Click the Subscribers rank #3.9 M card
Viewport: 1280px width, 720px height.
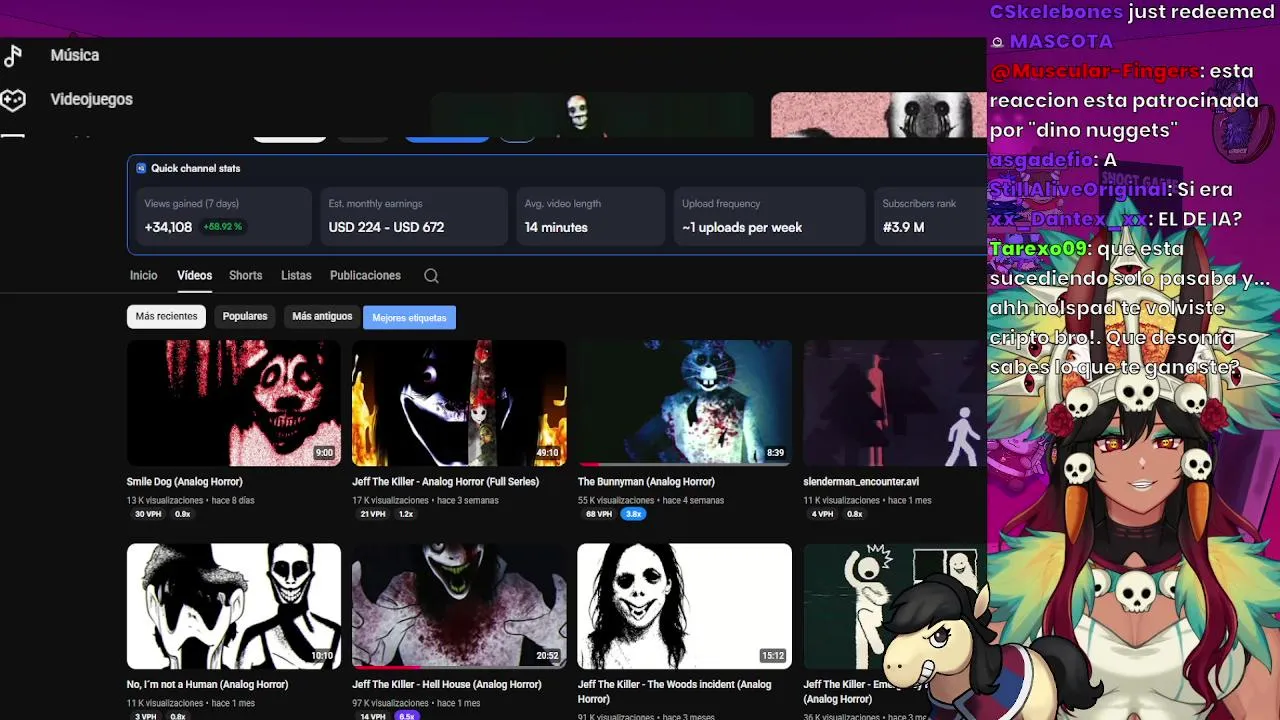929,216
